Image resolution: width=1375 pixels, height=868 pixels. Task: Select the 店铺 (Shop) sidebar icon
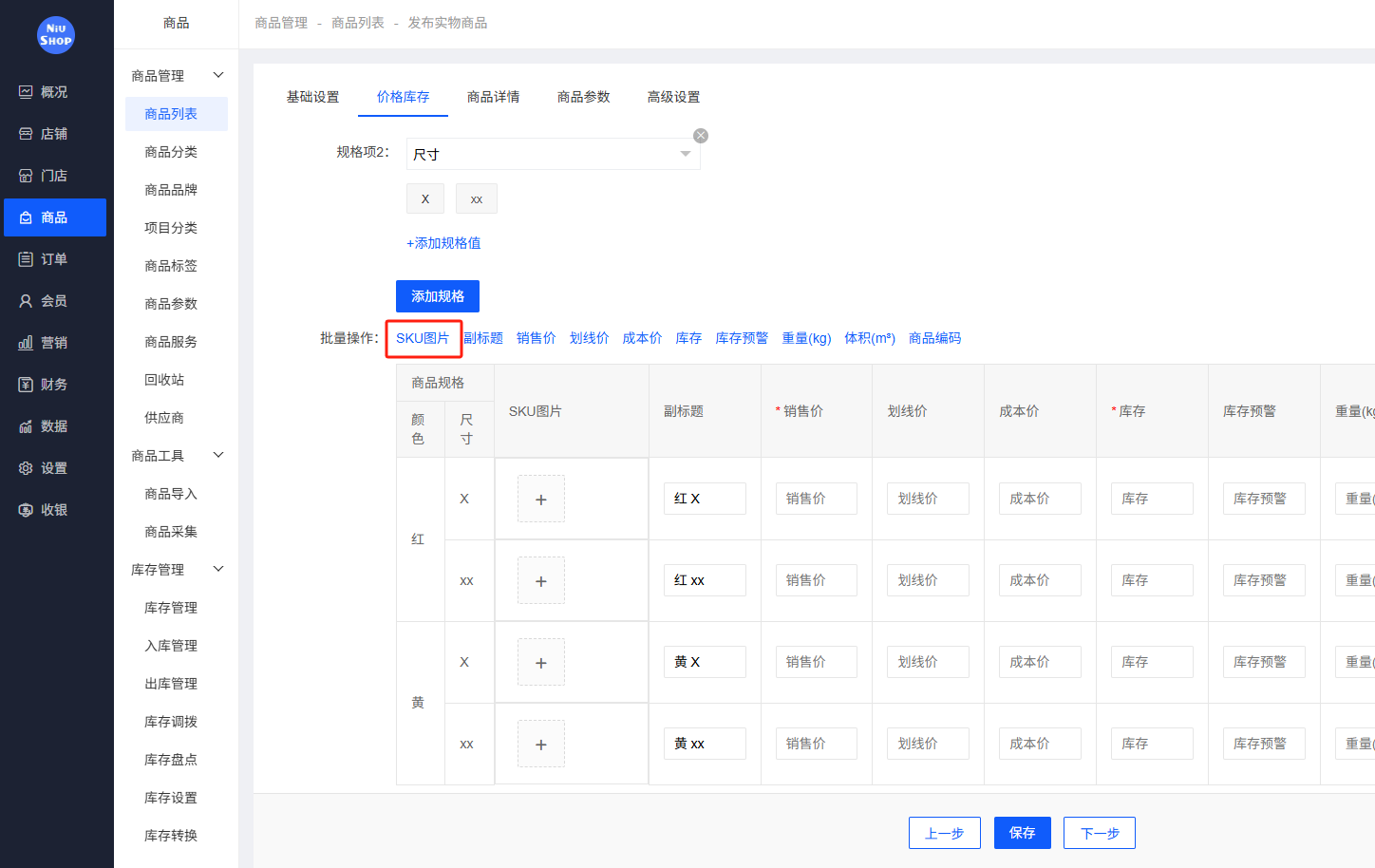click(x=55, y=133)
